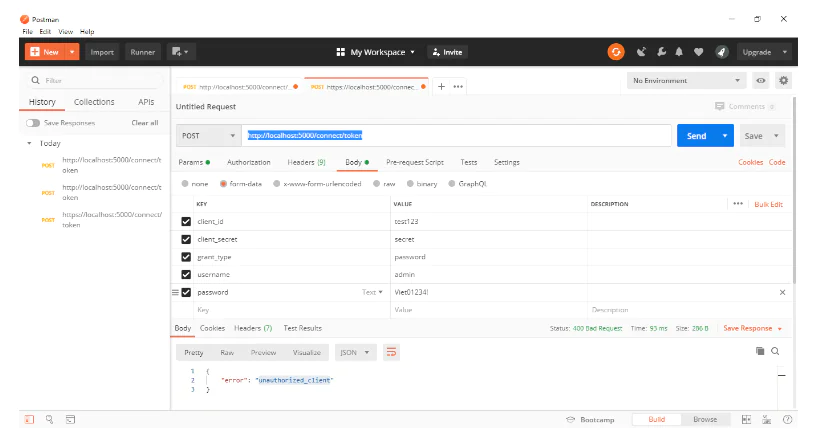Click the Import button
833x431 pixels.
click(102, 52)
